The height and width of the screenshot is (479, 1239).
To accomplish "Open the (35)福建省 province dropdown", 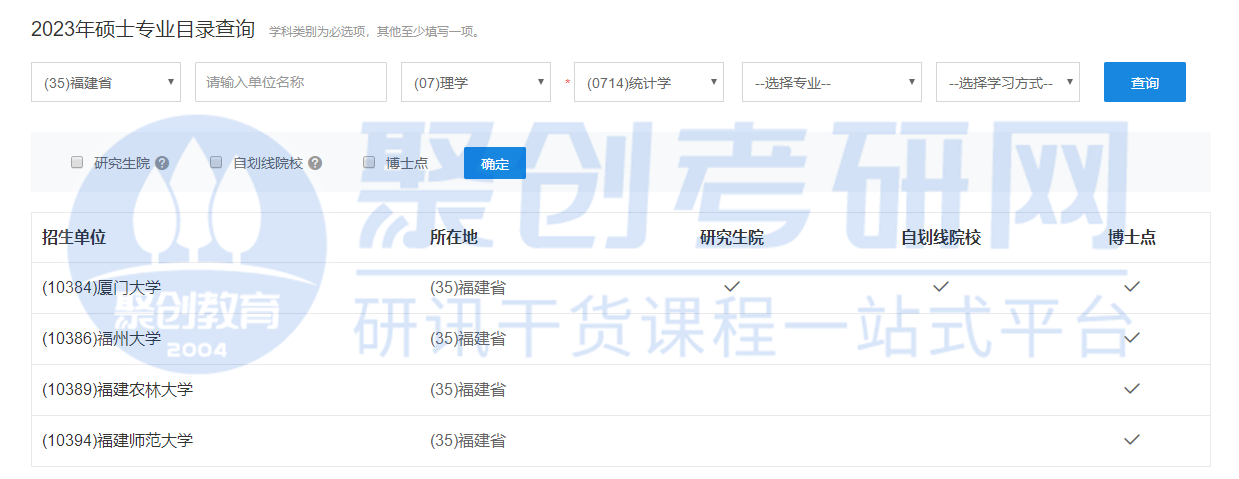I will click(106, 82).
